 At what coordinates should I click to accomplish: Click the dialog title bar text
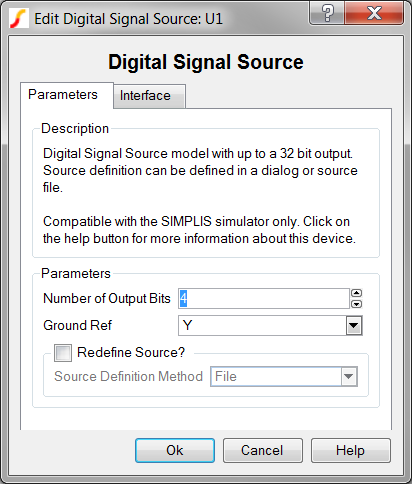[128, 19]
